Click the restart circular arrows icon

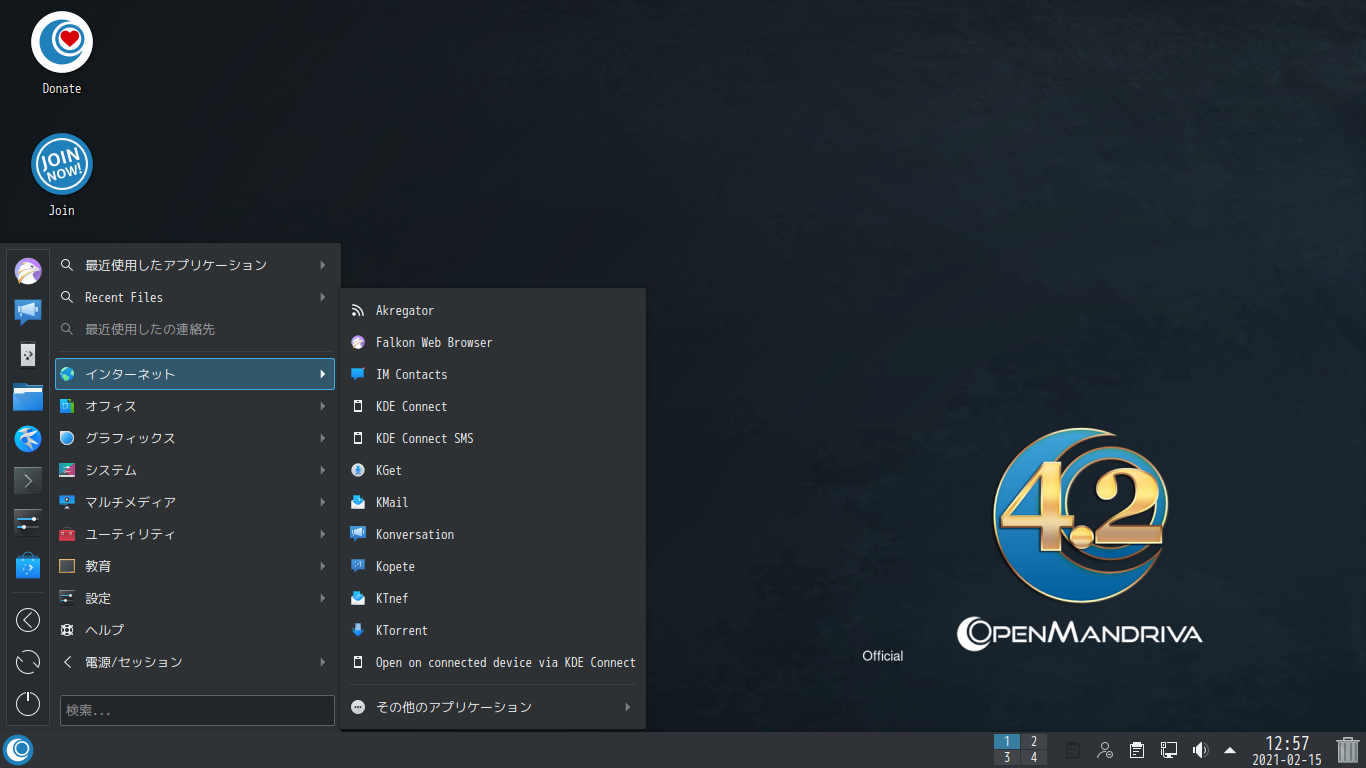pos(28,662)
